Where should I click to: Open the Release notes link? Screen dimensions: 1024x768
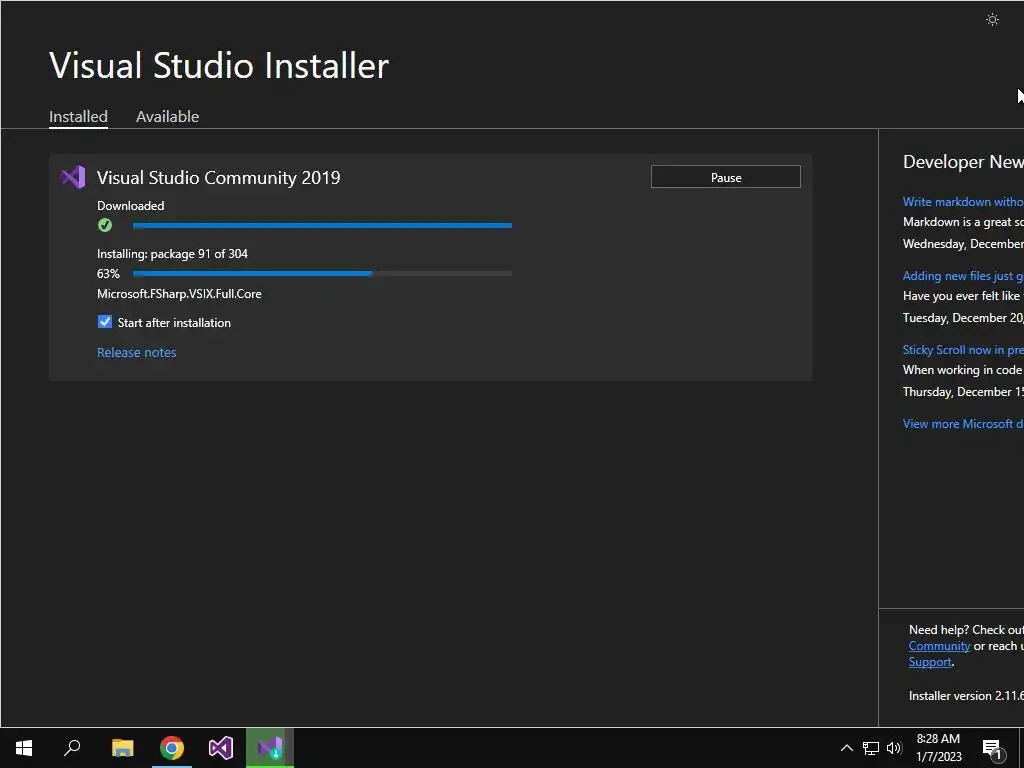pyautogui.click(x=136, y=353)
